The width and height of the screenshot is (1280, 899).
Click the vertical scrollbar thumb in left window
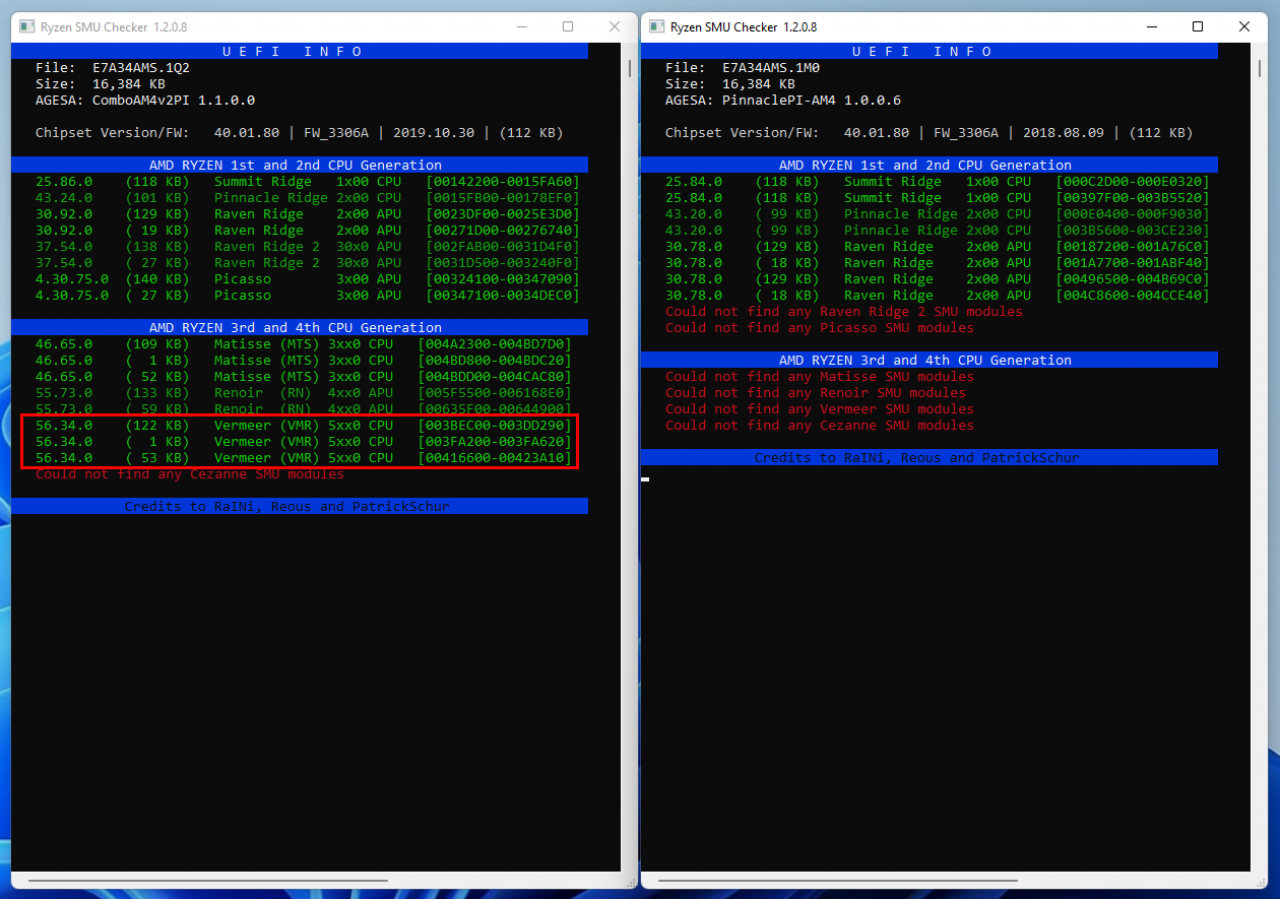[629, 68]
